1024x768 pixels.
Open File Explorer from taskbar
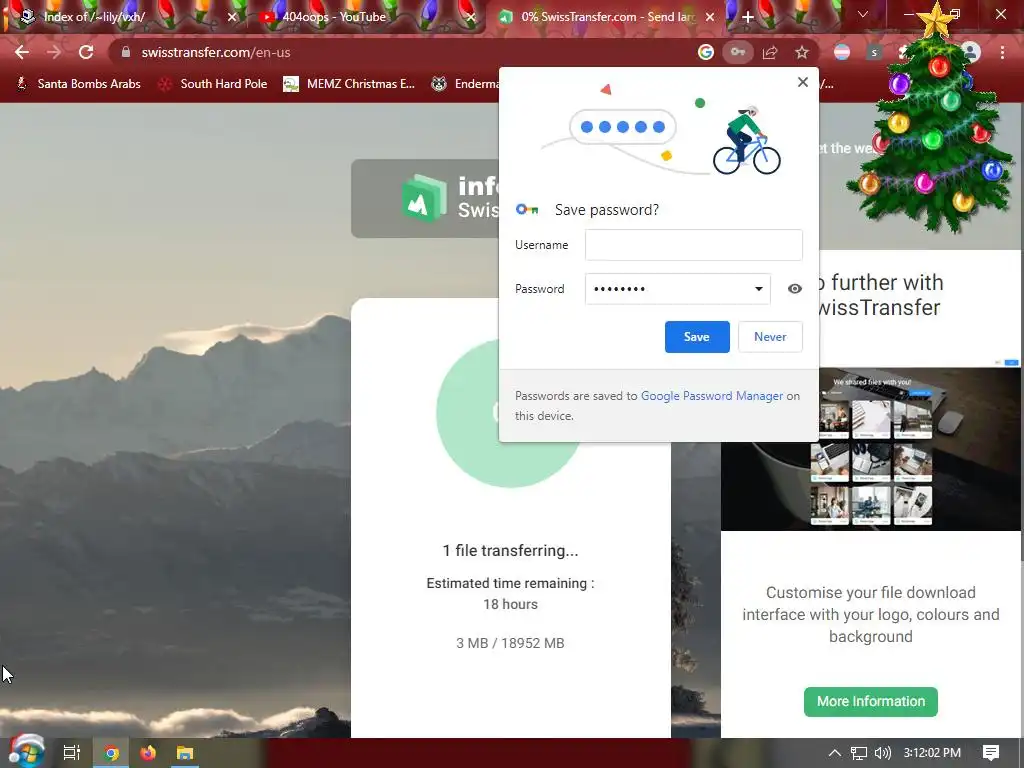185,753
